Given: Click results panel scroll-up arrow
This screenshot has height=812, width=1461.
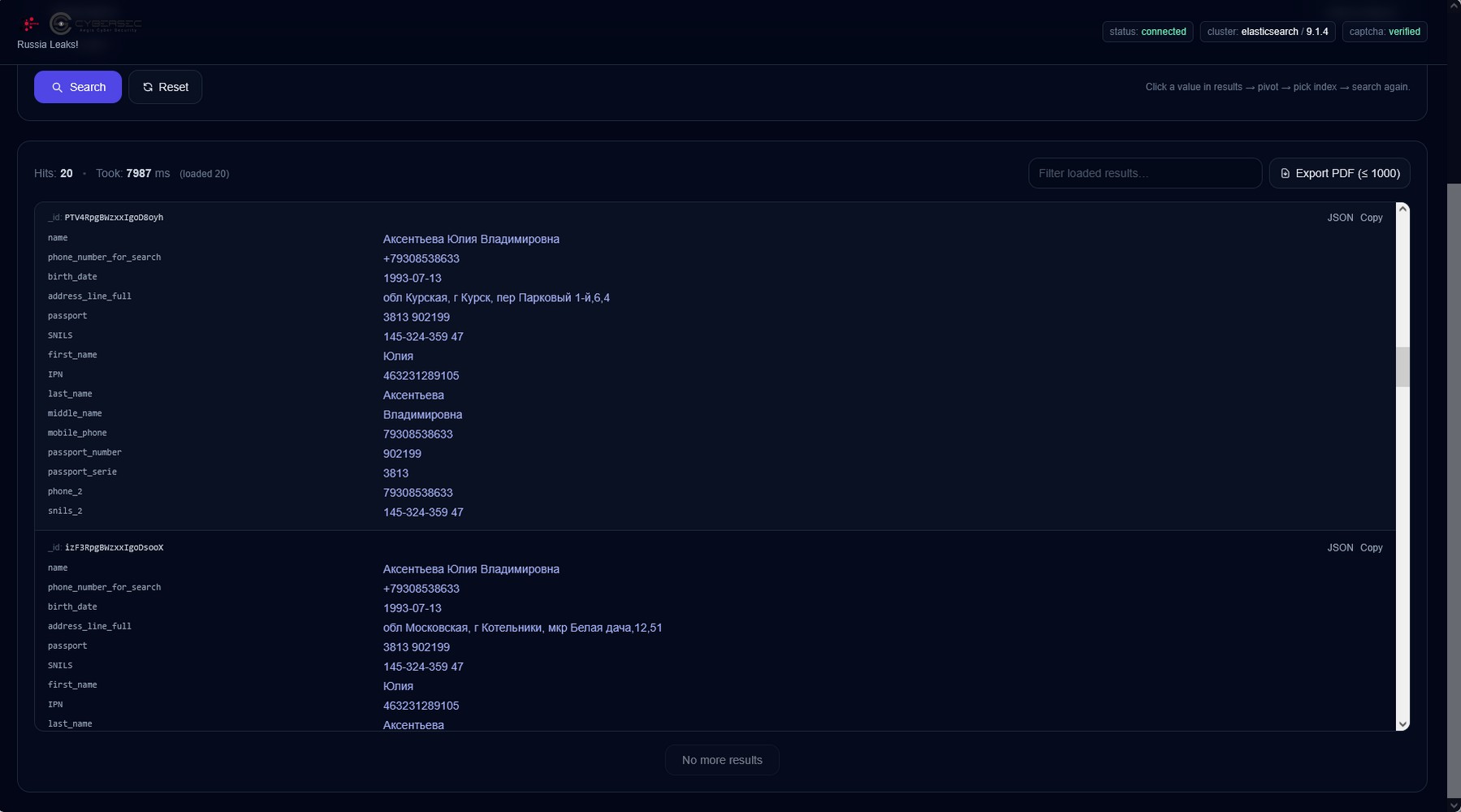Looking at the screenshot, I should pos(1403,209).
